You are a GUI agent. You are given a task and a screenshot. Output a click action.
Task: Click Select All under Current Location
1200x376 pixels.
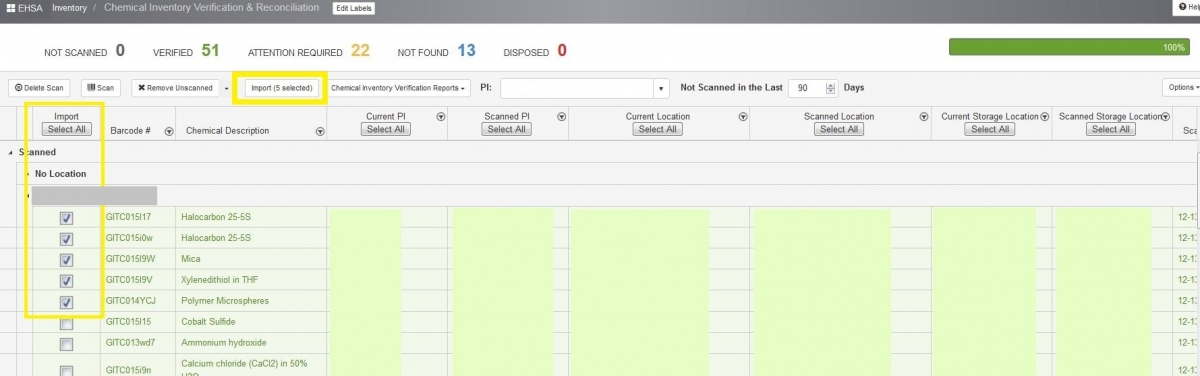[657, 129]
